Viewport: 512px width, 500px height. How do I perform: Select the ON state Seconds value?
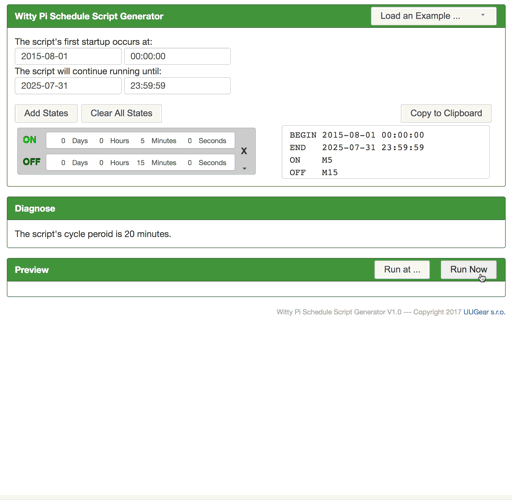point(189,141)
